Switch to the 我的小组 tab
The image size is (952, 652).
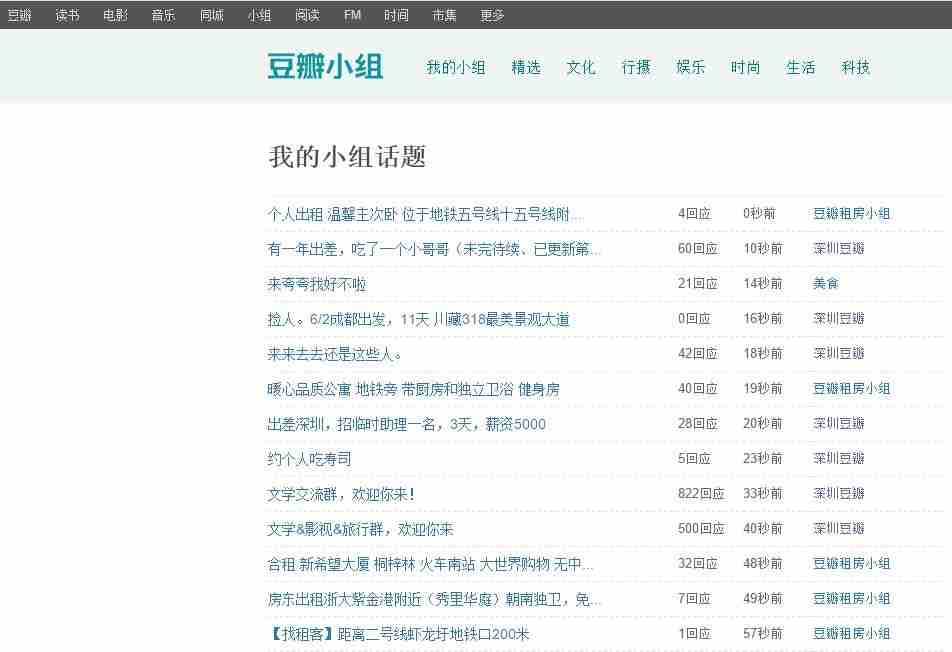click(455, 67)
